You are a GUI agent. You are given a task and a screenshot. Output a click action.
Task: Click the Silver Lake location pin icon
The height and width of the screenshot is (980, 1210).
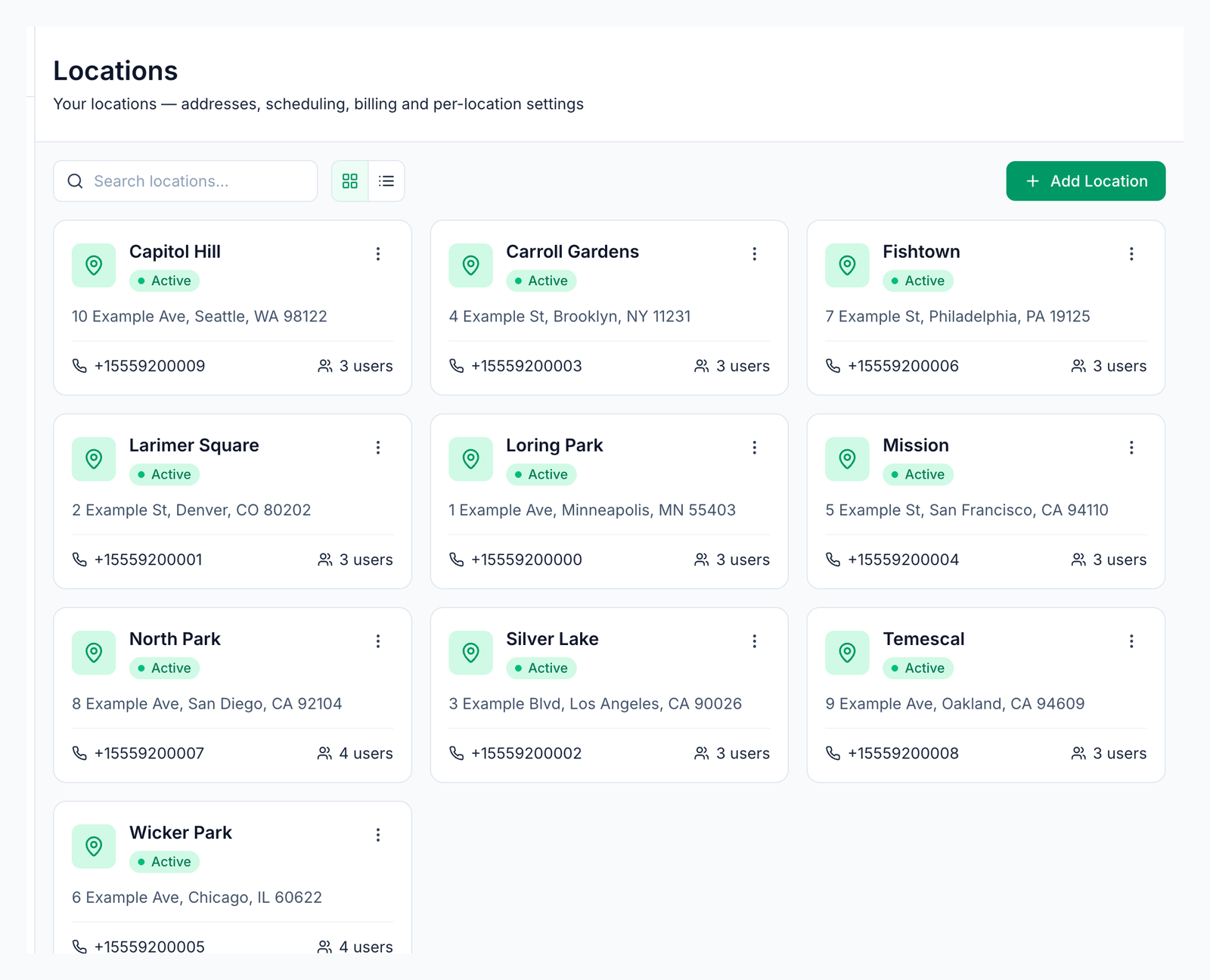point(470,653)
